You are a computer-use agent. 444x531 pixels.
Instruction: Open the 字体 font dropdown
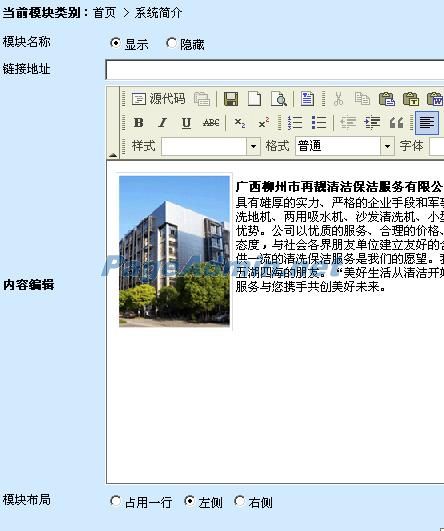(437, 146)
